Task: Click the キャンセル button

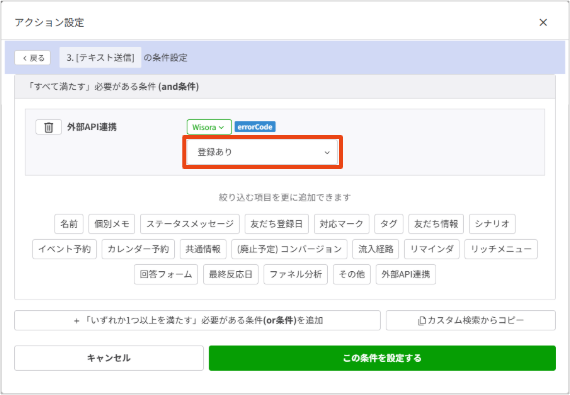Action: (x=109, y=358)
